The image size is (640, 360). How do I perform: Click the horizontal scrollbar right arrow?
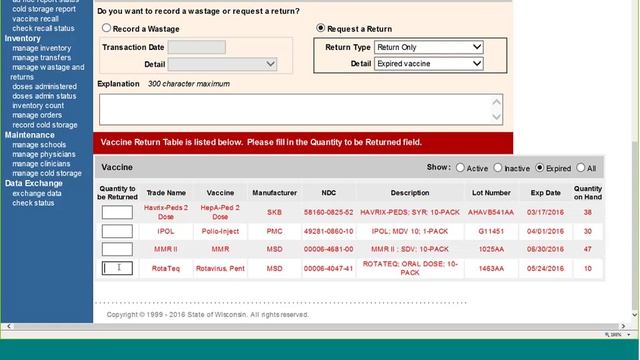coord(623,326)
